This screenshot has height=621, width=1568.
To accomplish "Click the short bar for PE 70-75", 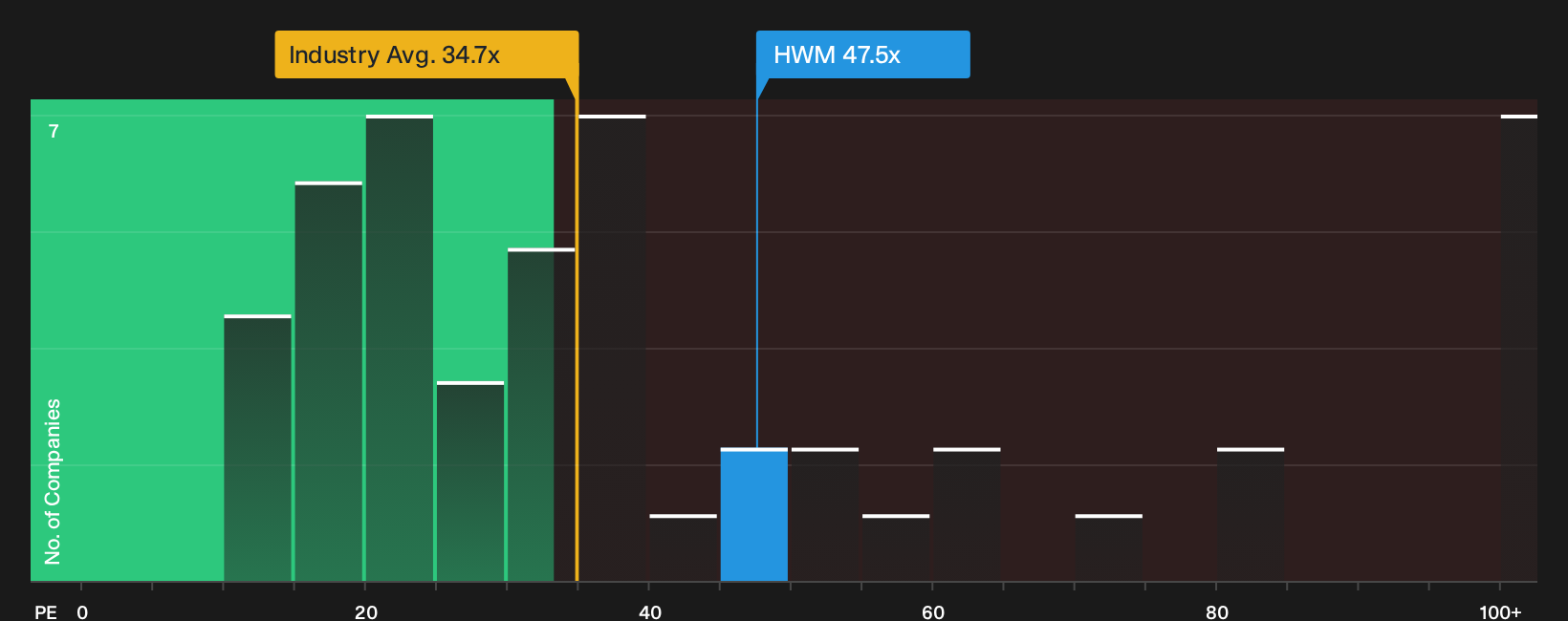I will point(1109,548).
